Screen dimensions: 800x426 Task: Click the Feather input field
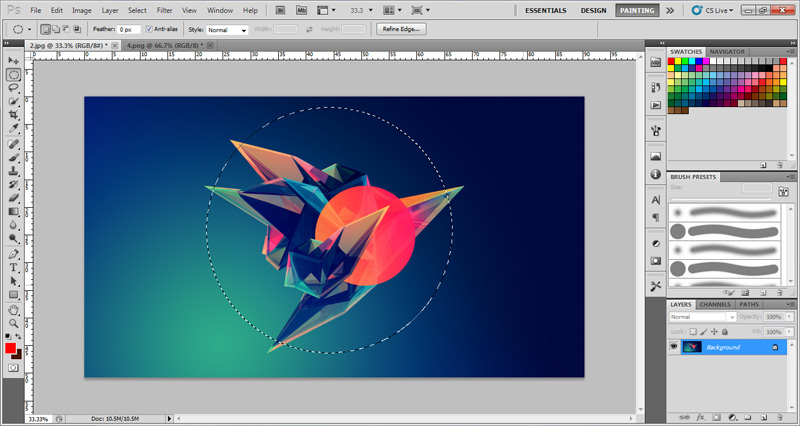pyautogui.click(x=129, y=30)
